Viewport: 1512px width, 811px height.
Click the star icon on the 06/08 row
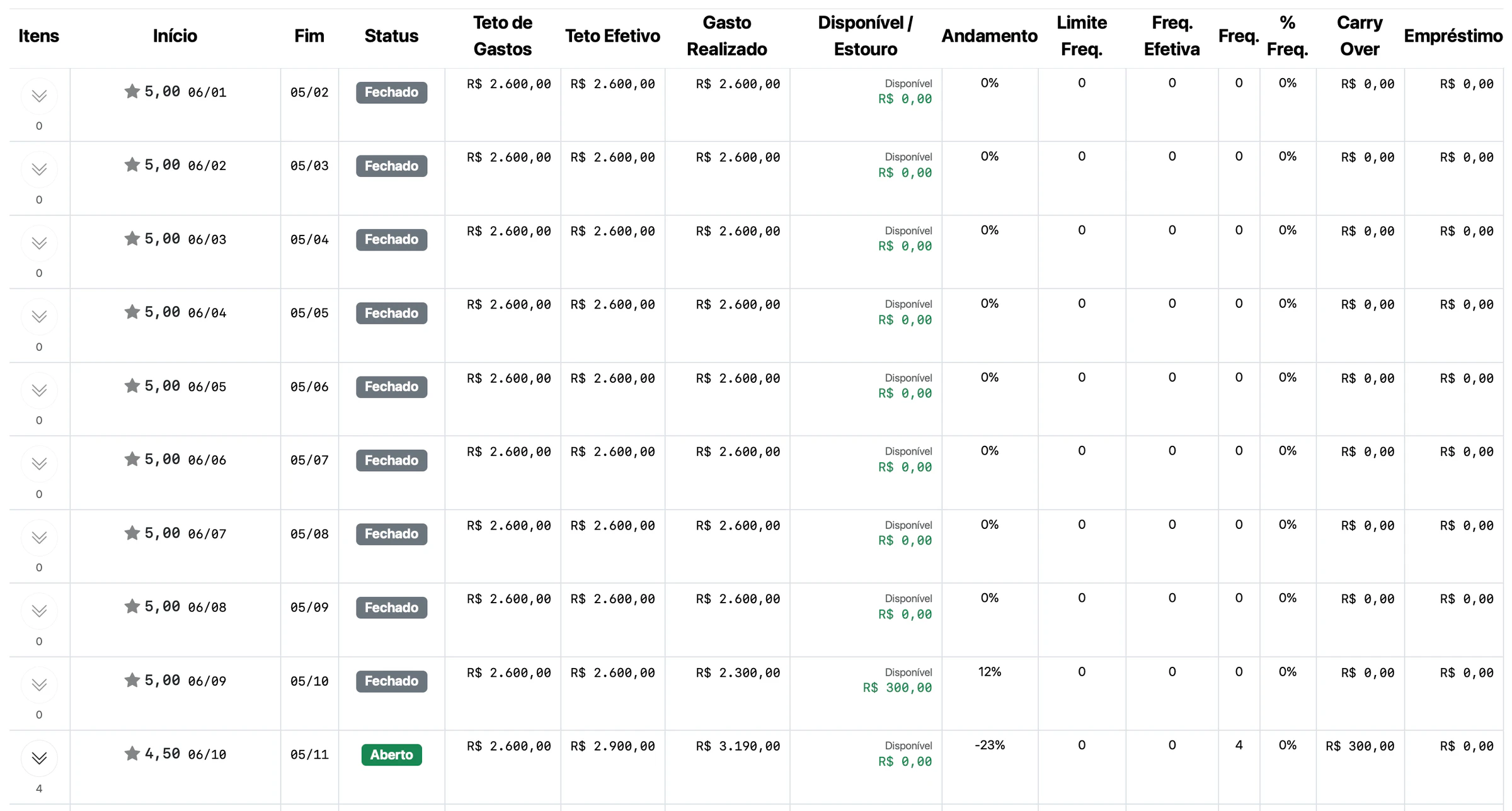(x=132, y=606)
